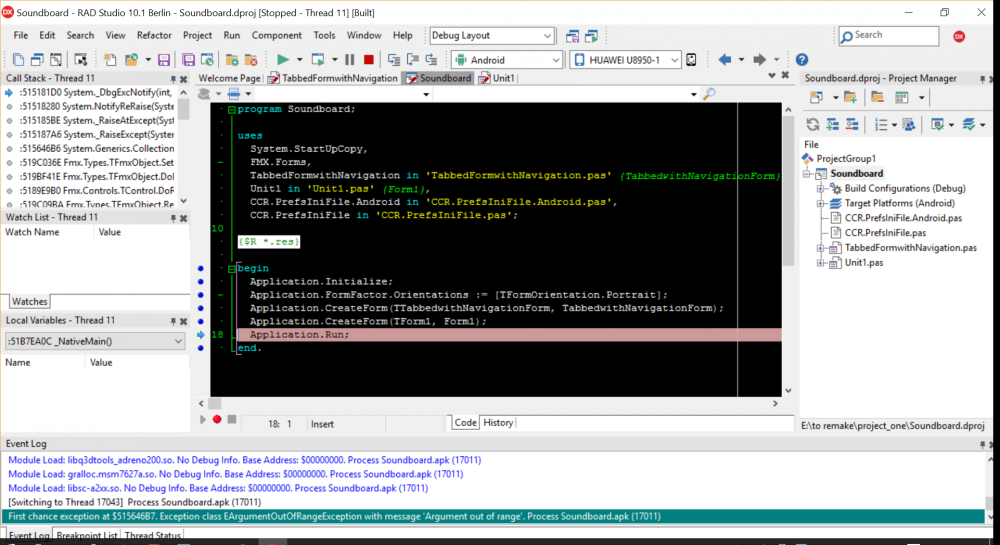
Task: Click Remove Project icon in Project Manager
Action: 878,98
